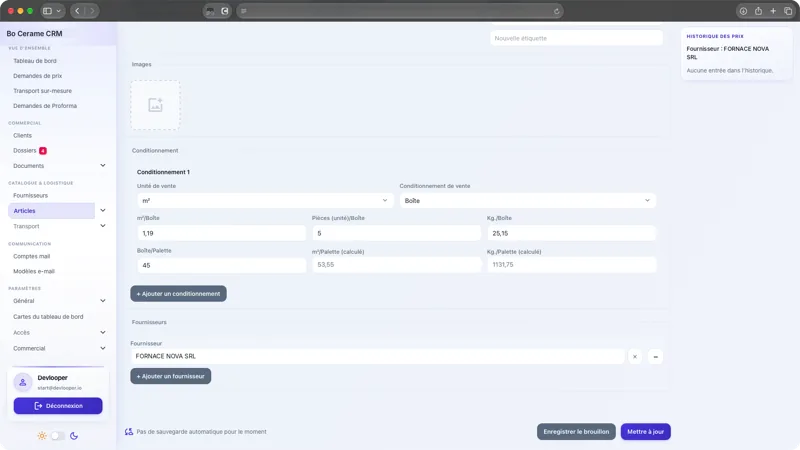Image resolution: width=800 pixels, height=450 pixels.
Task: Click the browser sidebar toggle icon
Action: click(47, 11)
